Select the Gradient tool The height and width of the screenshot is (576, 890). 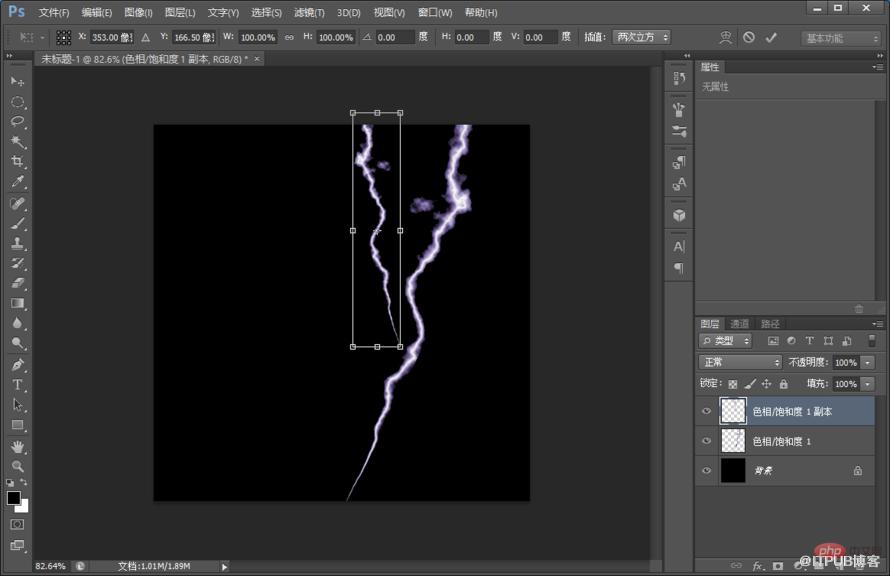click(18, 303)
